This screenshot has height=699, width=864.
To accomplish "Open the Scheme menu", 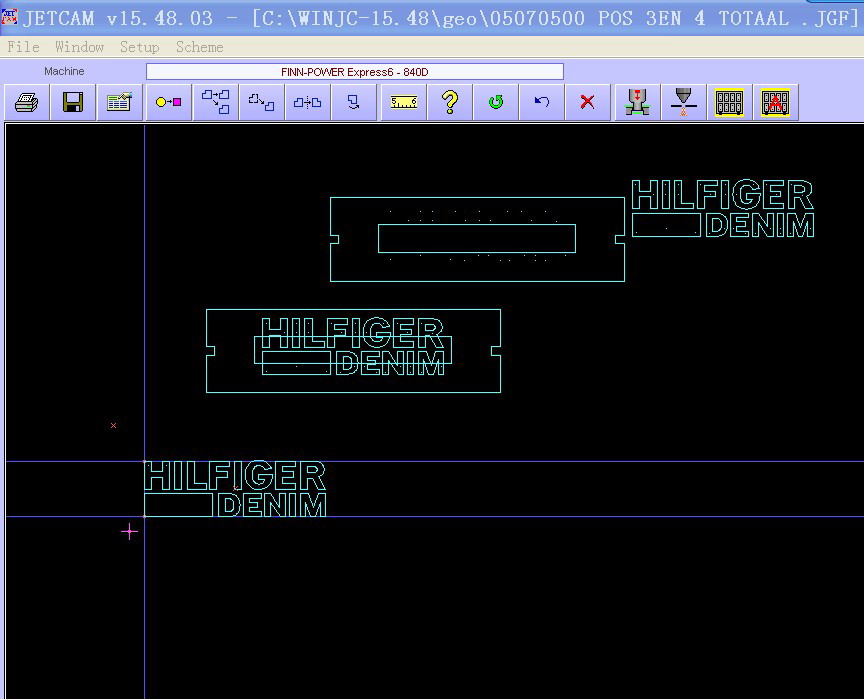I will (199, 47).
